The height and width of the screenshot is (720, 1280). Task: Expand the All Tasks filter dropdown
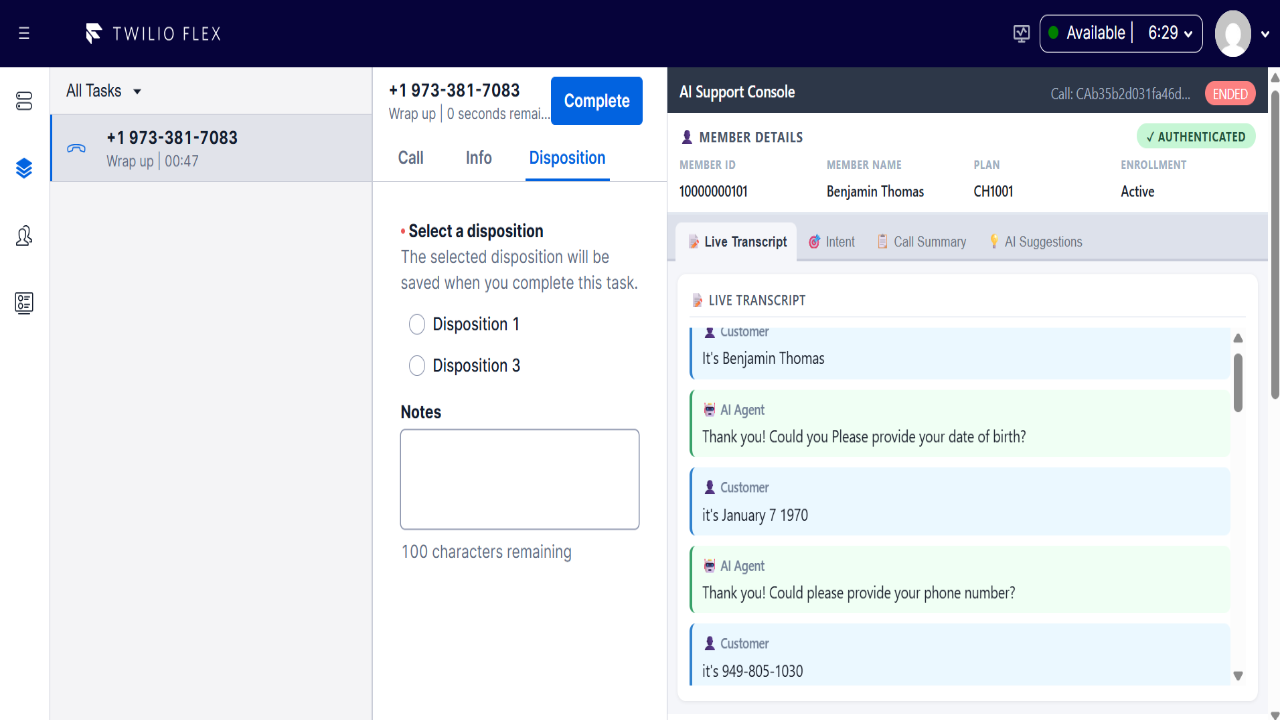pos(104,91)
